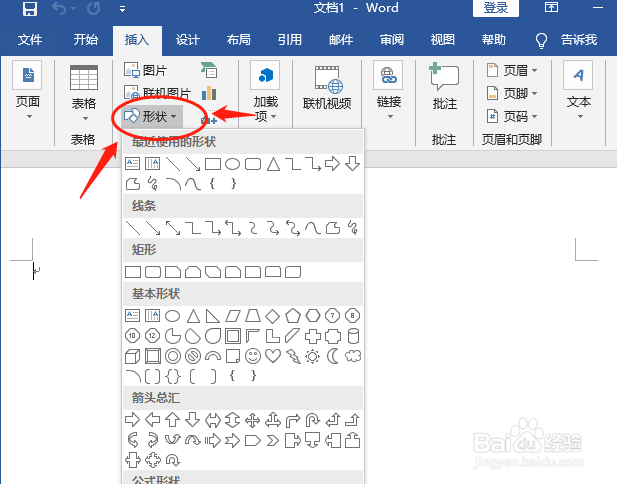This screenshot has height=484, width=617.
Task: Switch to the 引用 tab
Action: click(290, 40)
